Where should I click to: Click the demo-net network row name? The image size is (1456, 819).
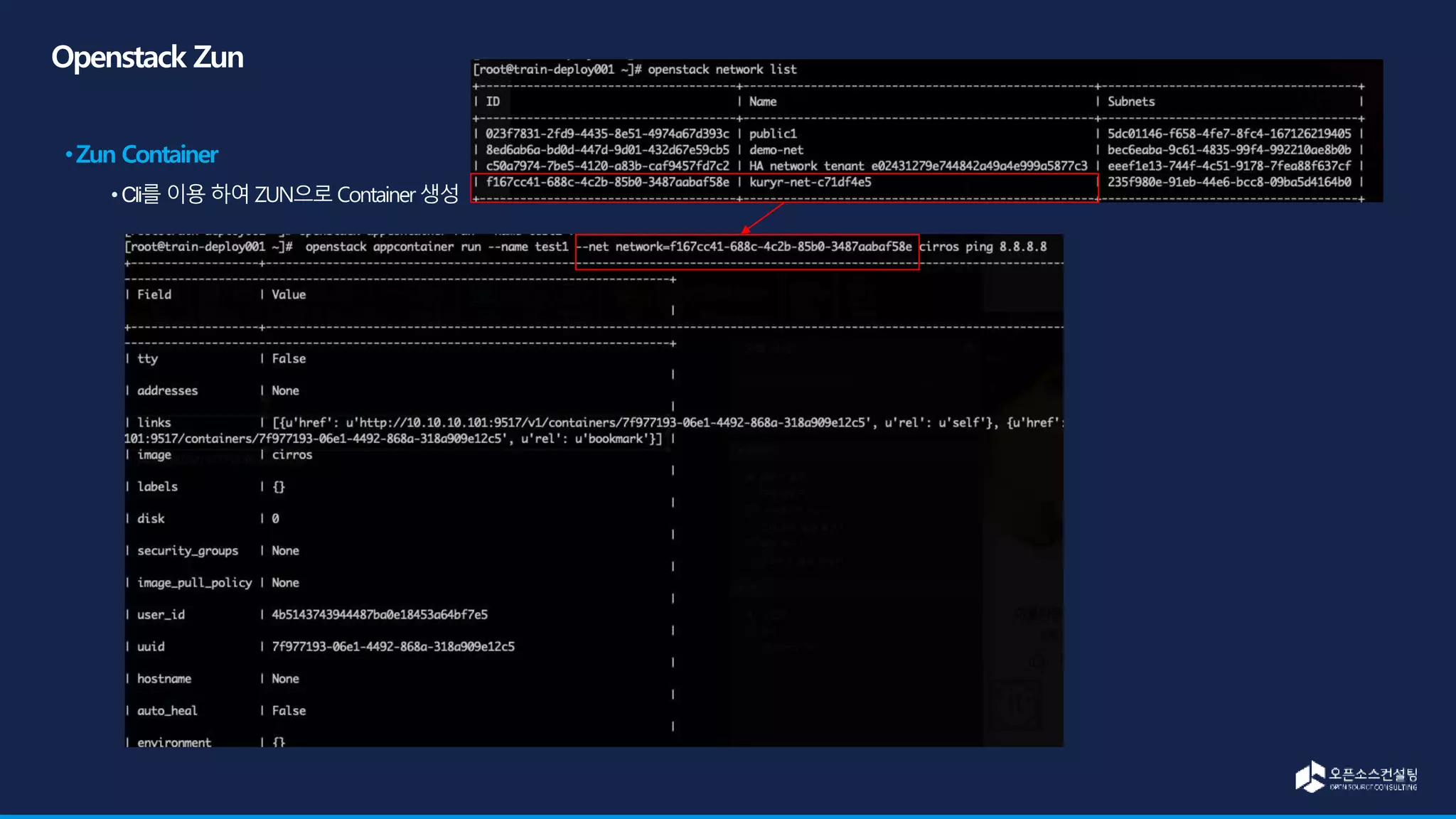coord(776,150)
